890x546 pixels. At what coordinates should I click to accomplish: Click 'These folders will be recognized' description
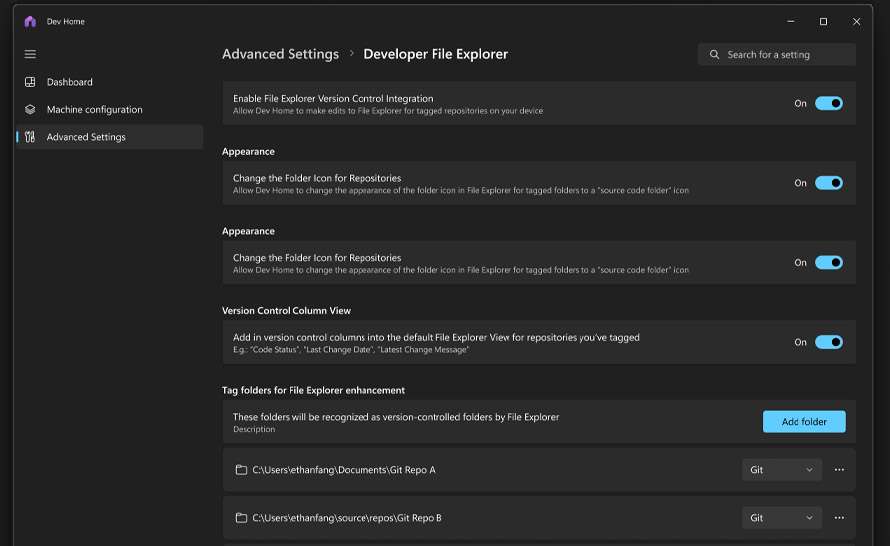point(396,417)
